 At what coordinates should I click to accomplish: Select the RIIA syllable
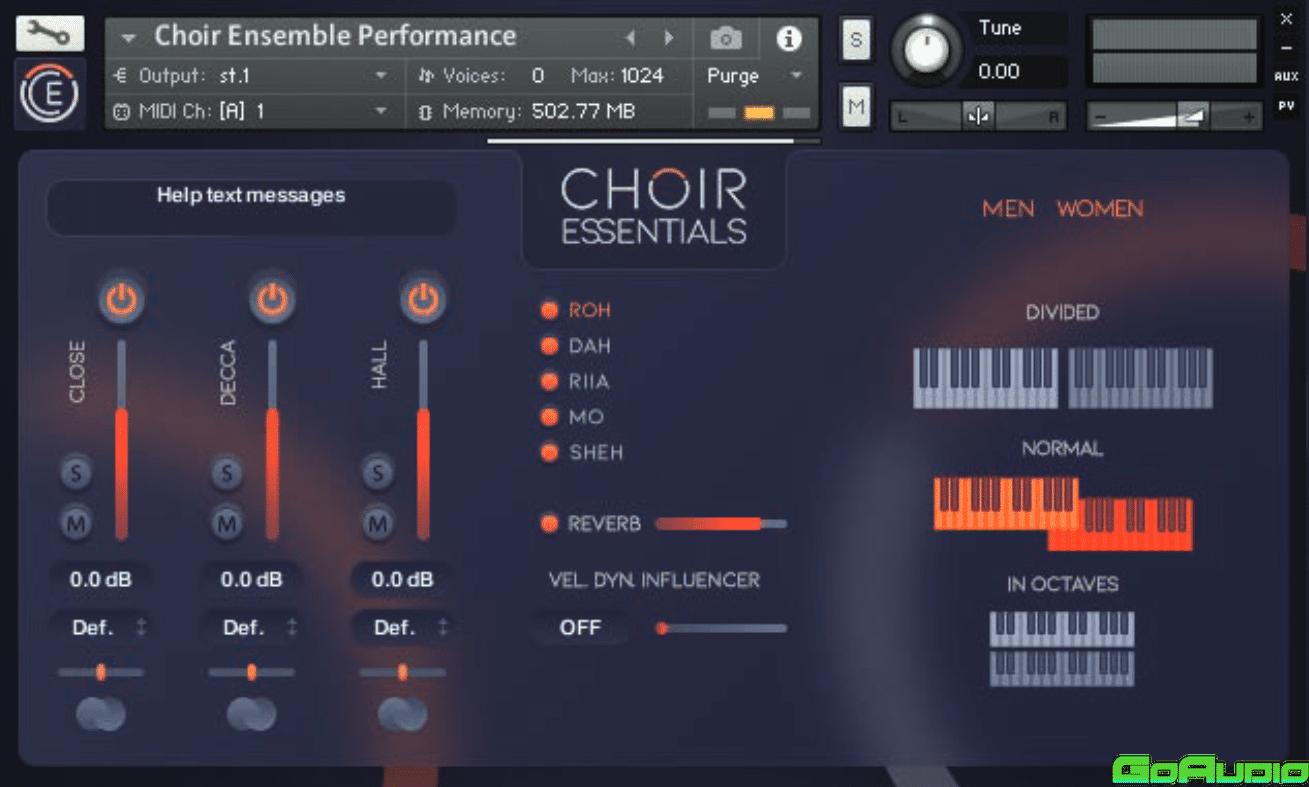click(576, 381)
